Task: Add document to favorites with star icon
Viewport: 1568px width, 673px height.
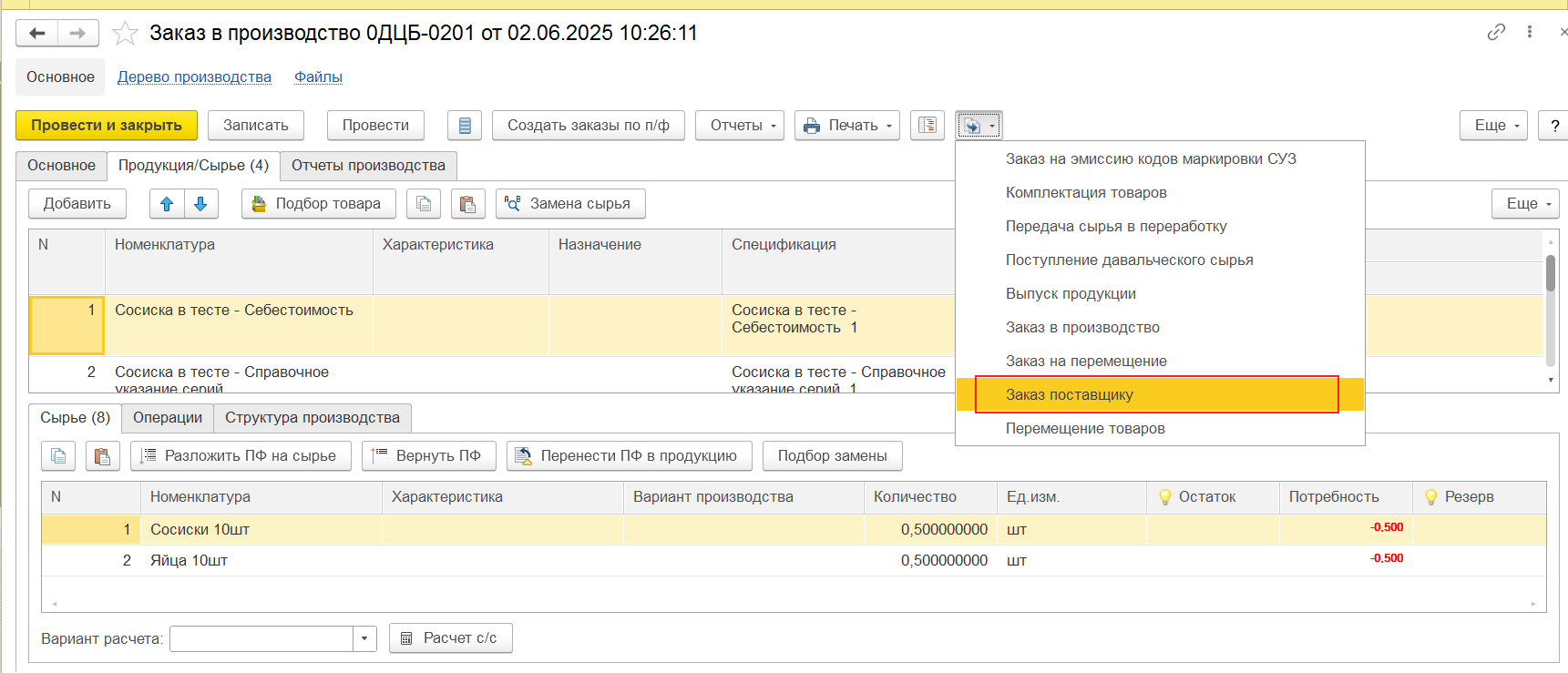Action: tap(125, 34)
